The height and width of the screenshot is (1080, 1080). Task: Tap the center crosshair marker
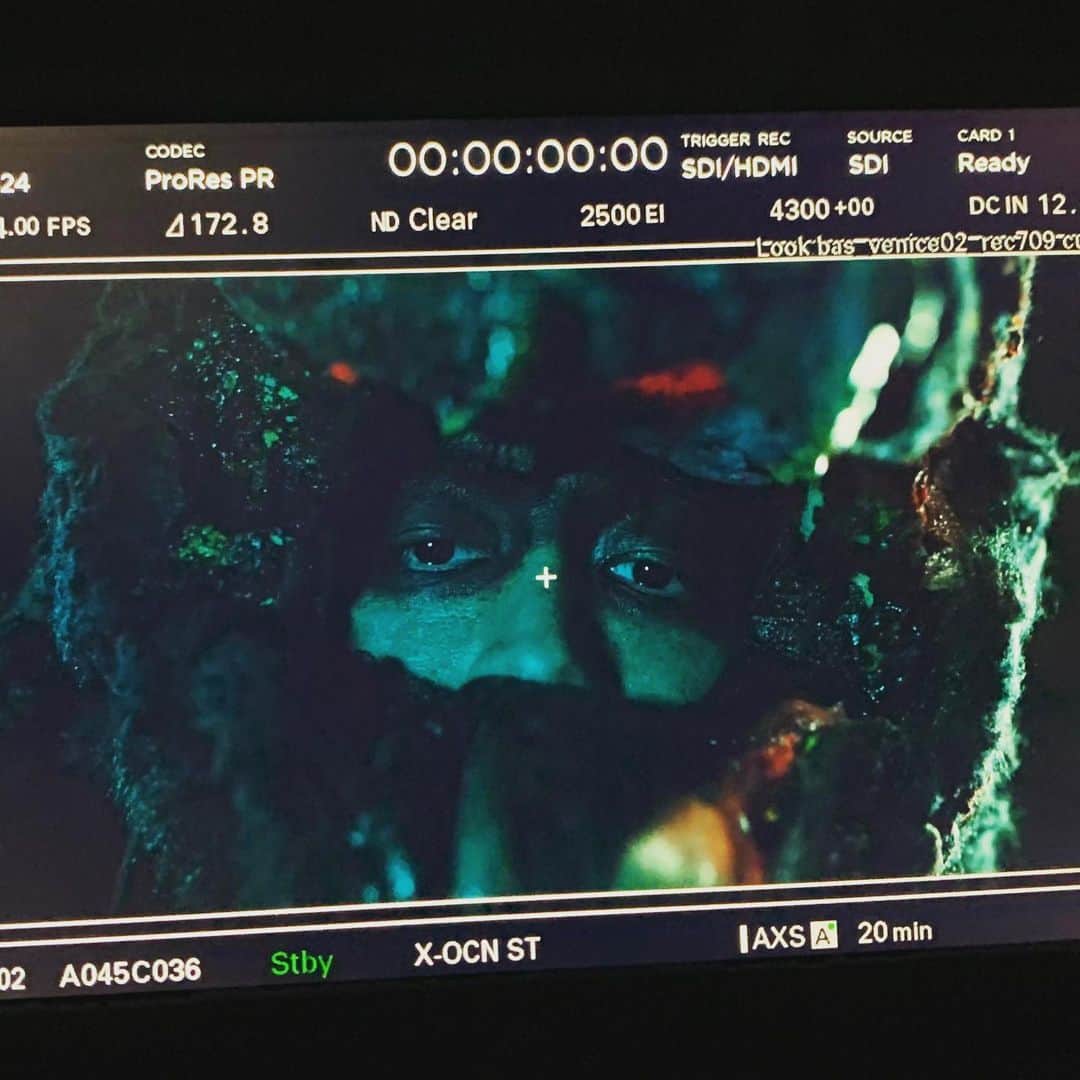coord(546,577)
